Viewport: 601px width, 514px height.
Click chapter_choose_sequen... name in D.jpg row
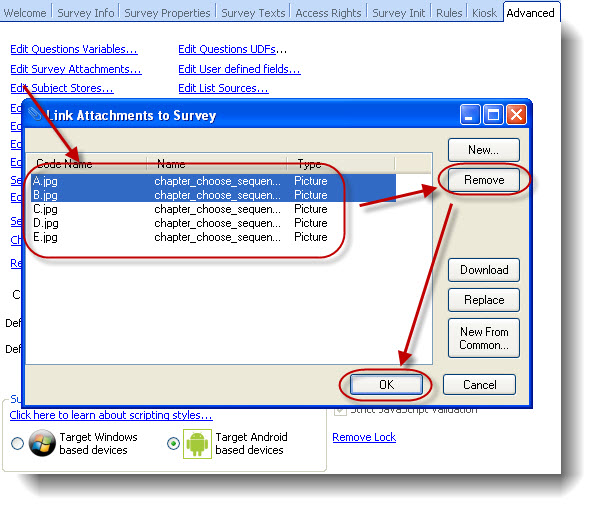pos(217,223)
